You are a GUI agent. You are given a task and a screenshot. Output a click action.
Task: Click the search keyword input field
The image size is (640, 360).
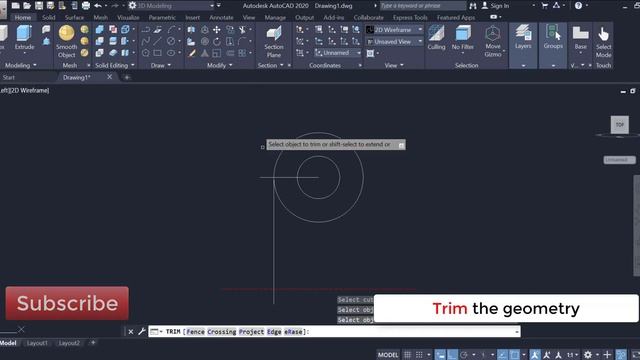[x=422, y=6]
